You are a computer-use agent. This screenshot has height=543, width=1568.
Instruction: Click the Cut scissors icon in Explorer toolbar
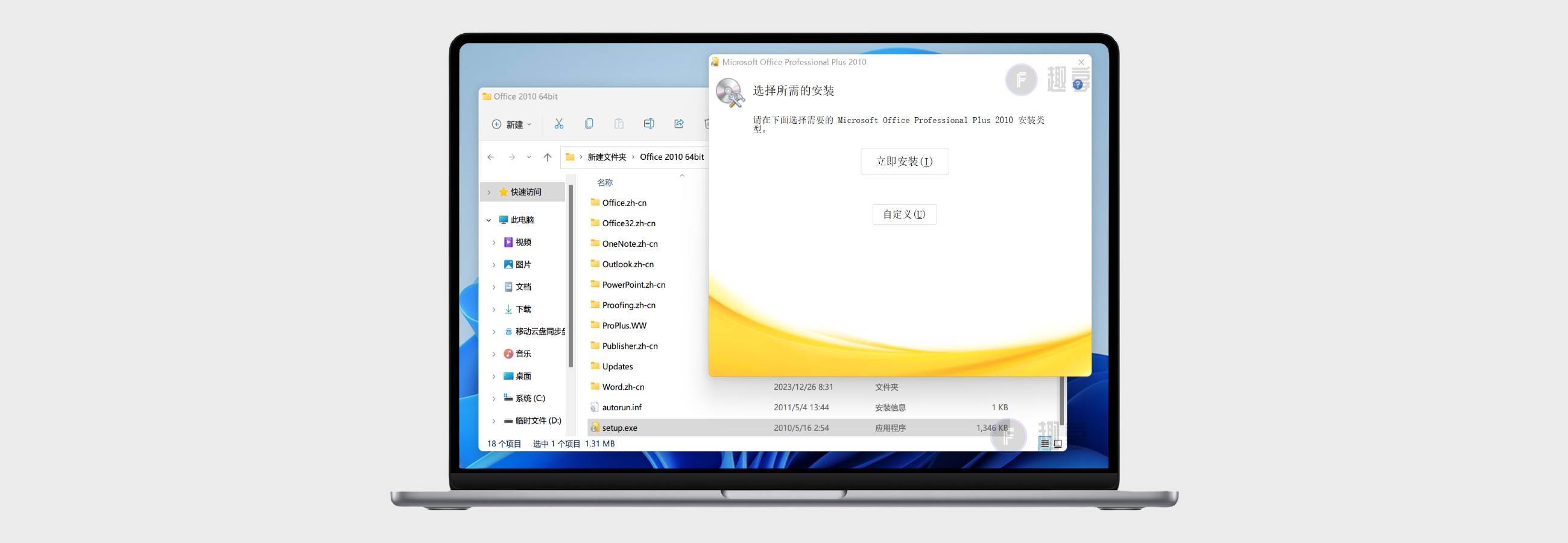[559, 124]
